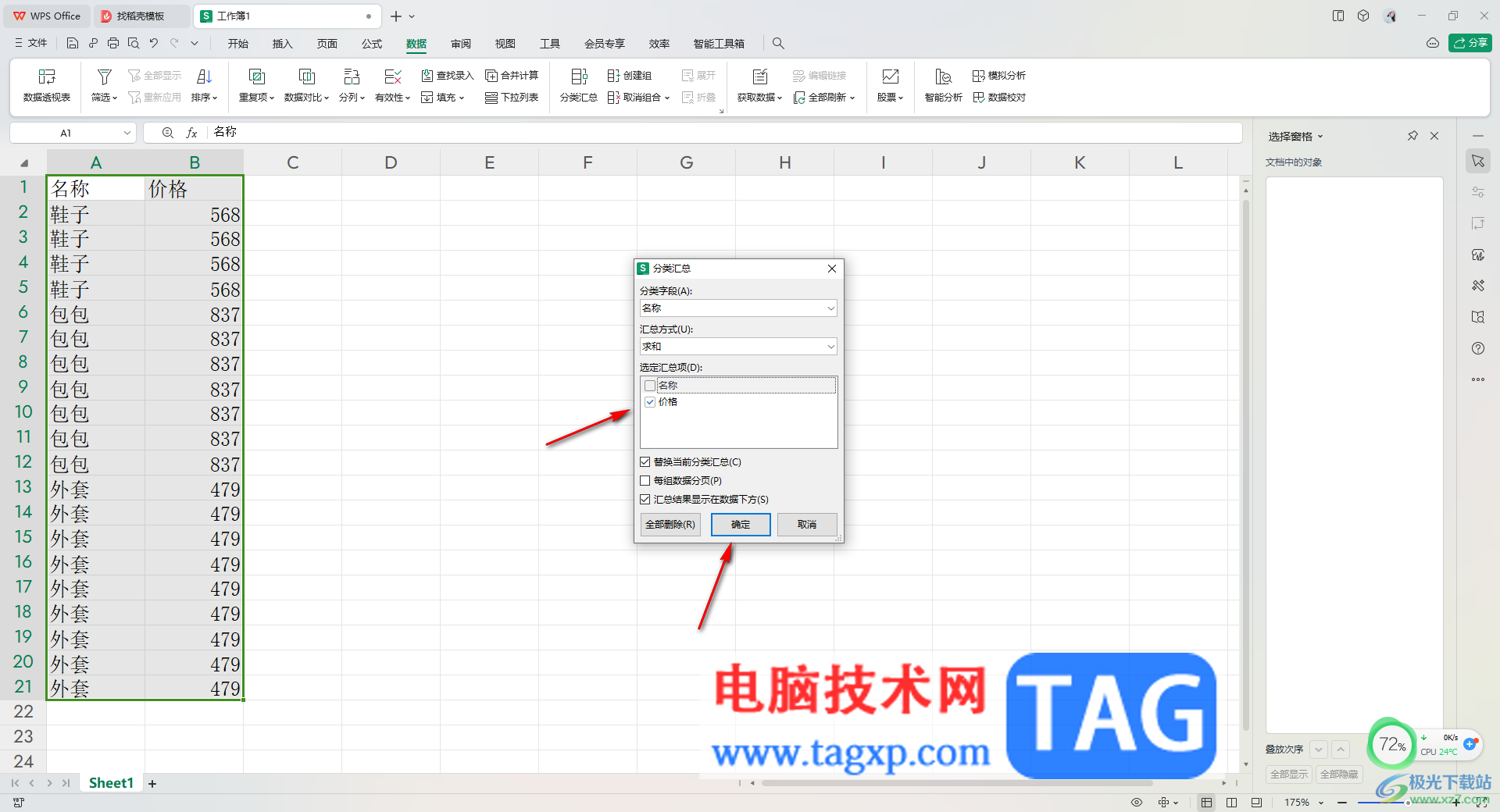
Task: Expand the Name Box dropdown arrow
Action: 127,133
